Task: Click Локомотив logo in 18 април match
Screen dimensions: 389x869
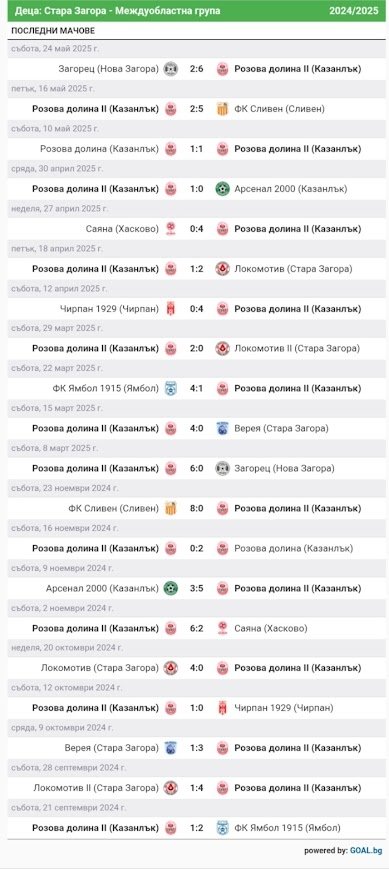Action: pyautogui.click(x=222, y=269)
